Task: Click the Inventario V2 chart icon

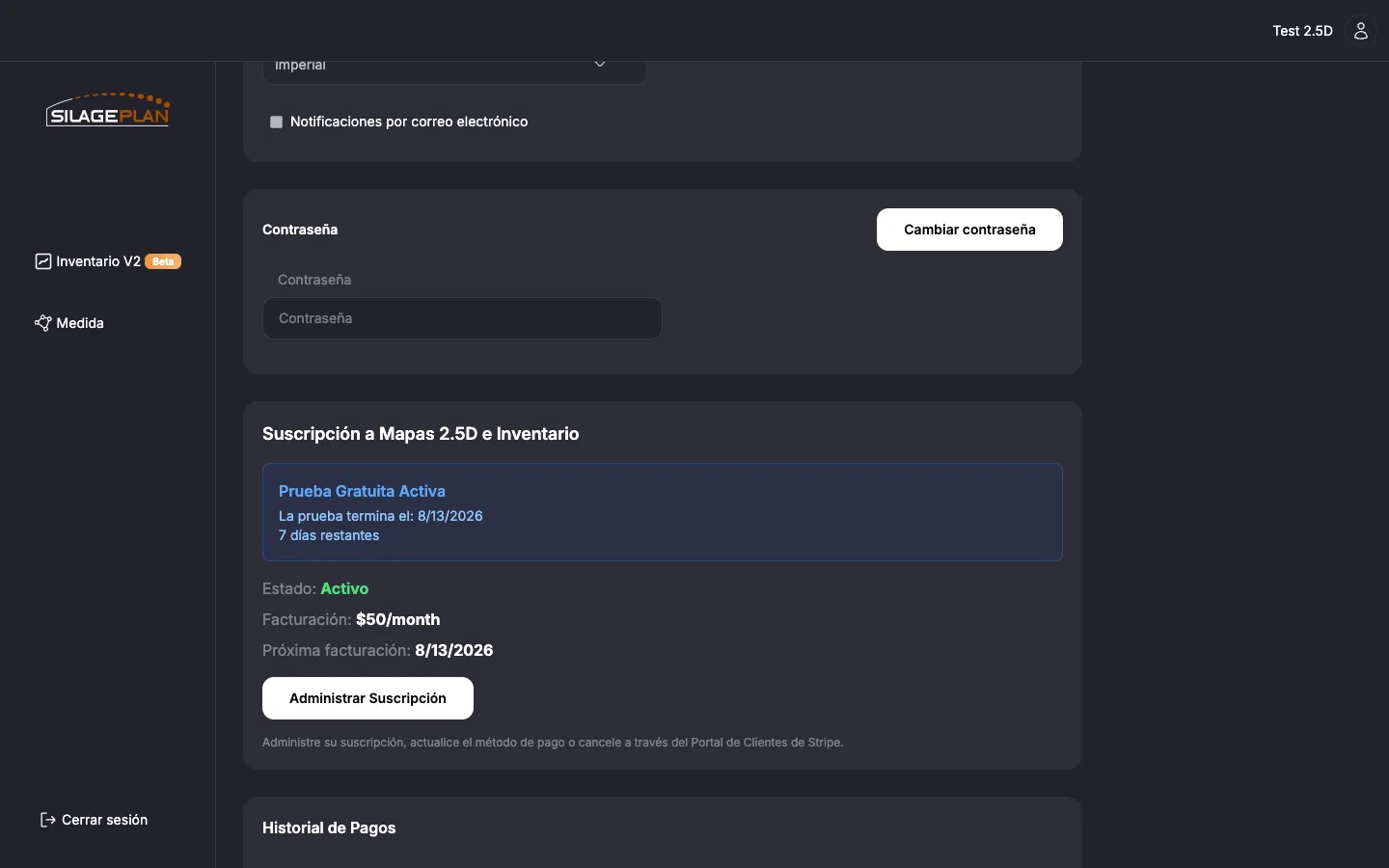Action: [x=42, y=261]
